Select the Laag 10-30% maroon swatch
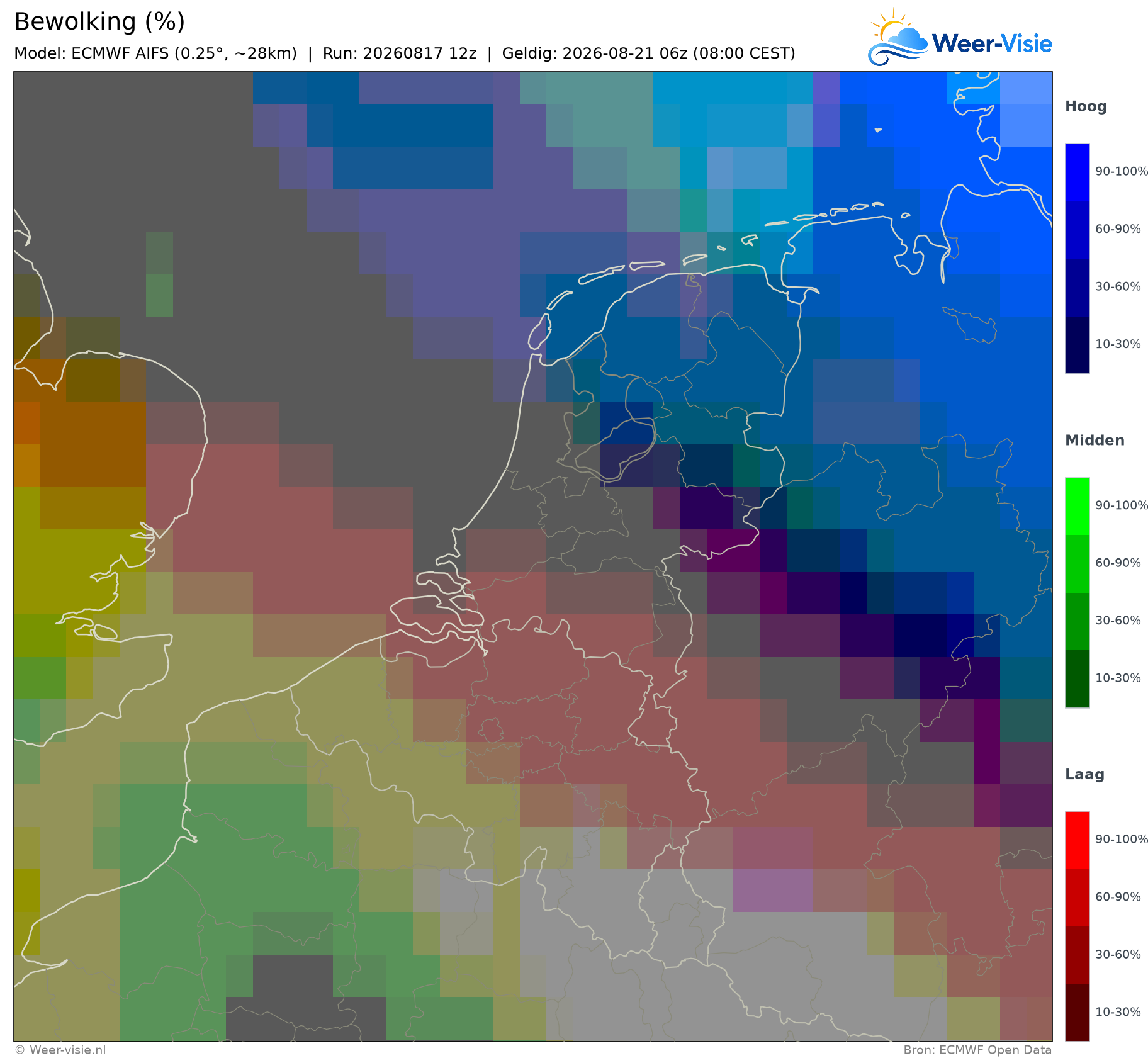The height and width of the screenshot is (1058, 1148). tap(1077, 1013)
